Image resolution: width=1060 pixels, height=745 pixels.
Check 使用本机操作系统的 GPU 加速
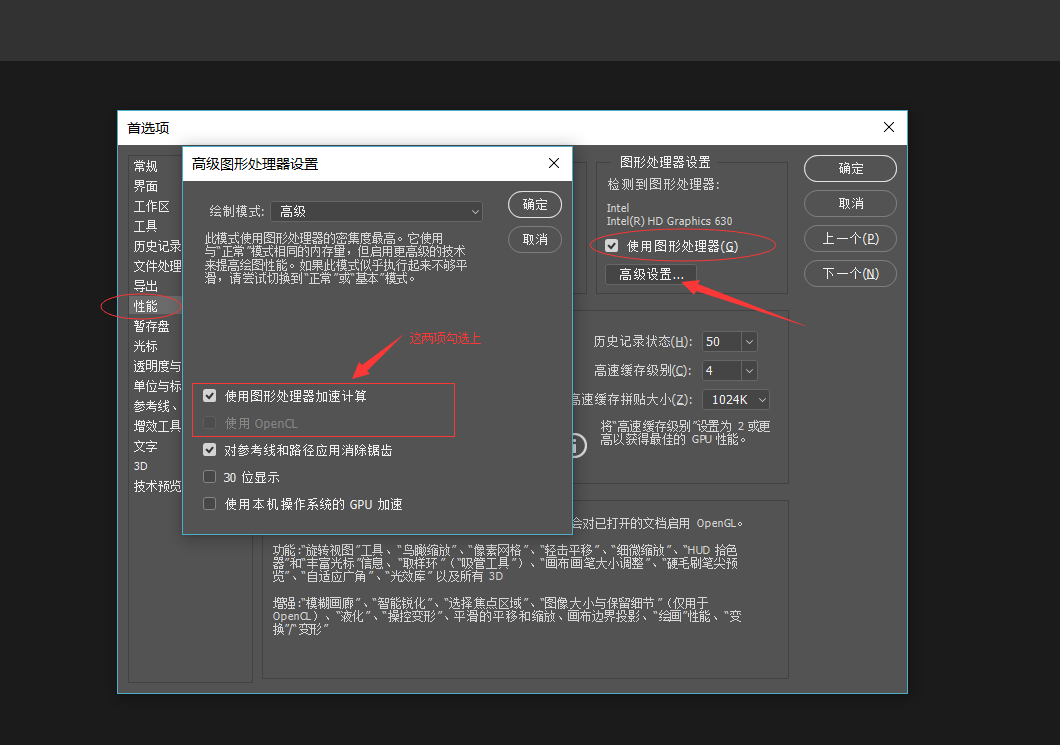(x=210, y=504)
